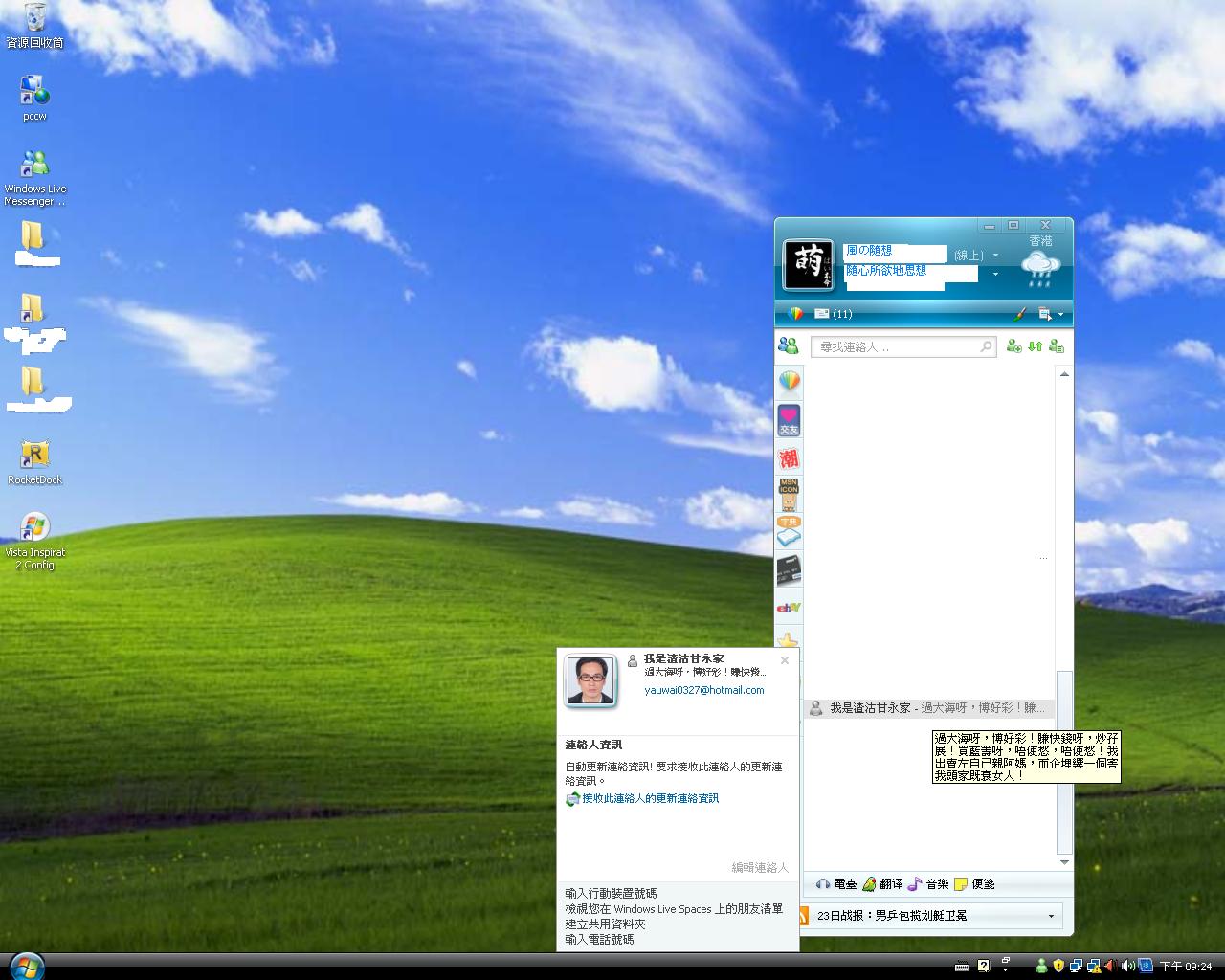Image resolution: width=1225 pixels, height=980 pixels.
Task: Open the 字典 dictionary sidebar tab
Action: tap(789, 532)
